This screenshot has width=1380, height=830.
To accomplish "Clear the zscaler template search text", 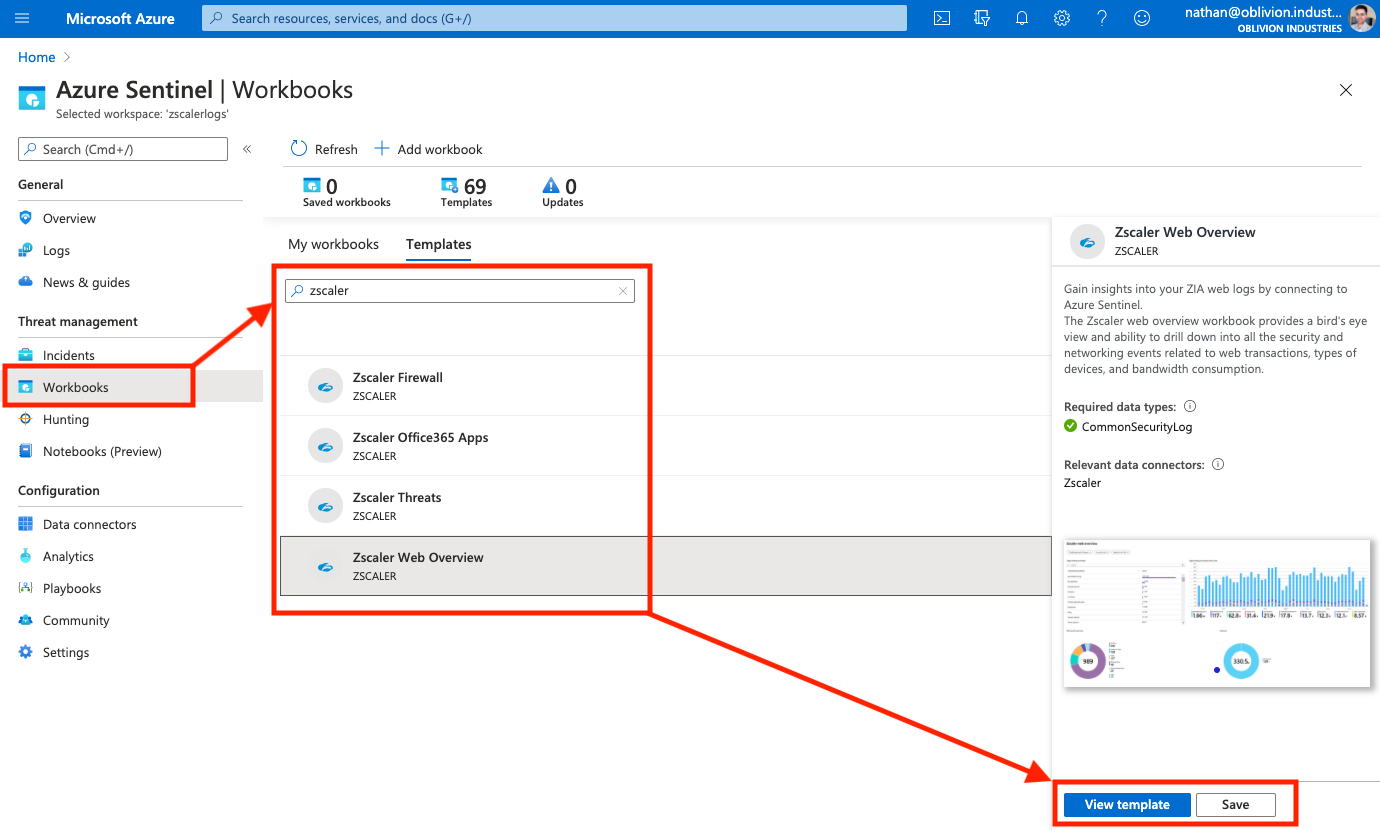I will point(623,291).
